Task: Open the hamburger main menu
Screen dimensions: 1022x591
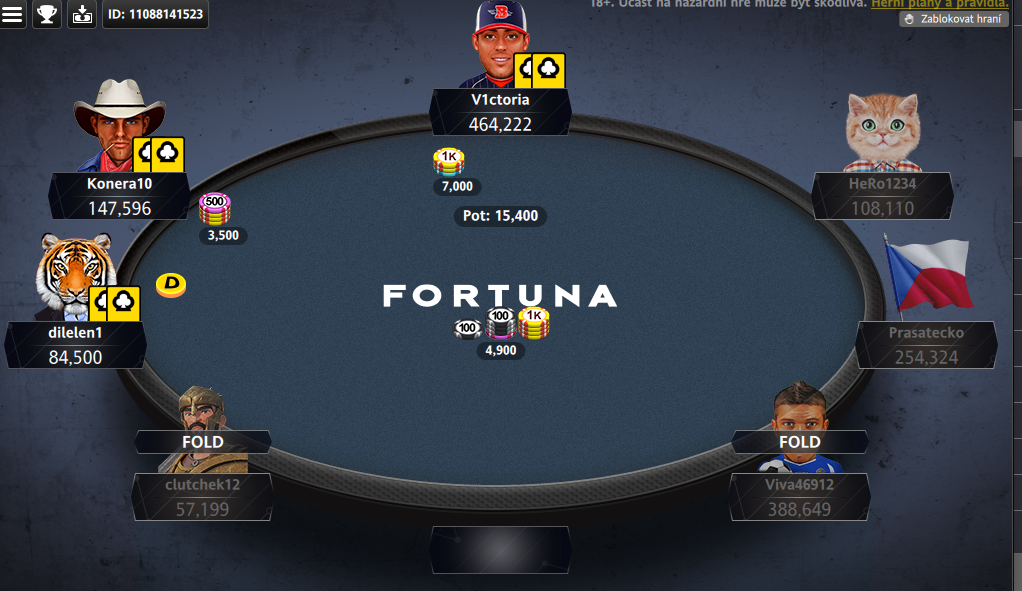Action: click(12, 14)
